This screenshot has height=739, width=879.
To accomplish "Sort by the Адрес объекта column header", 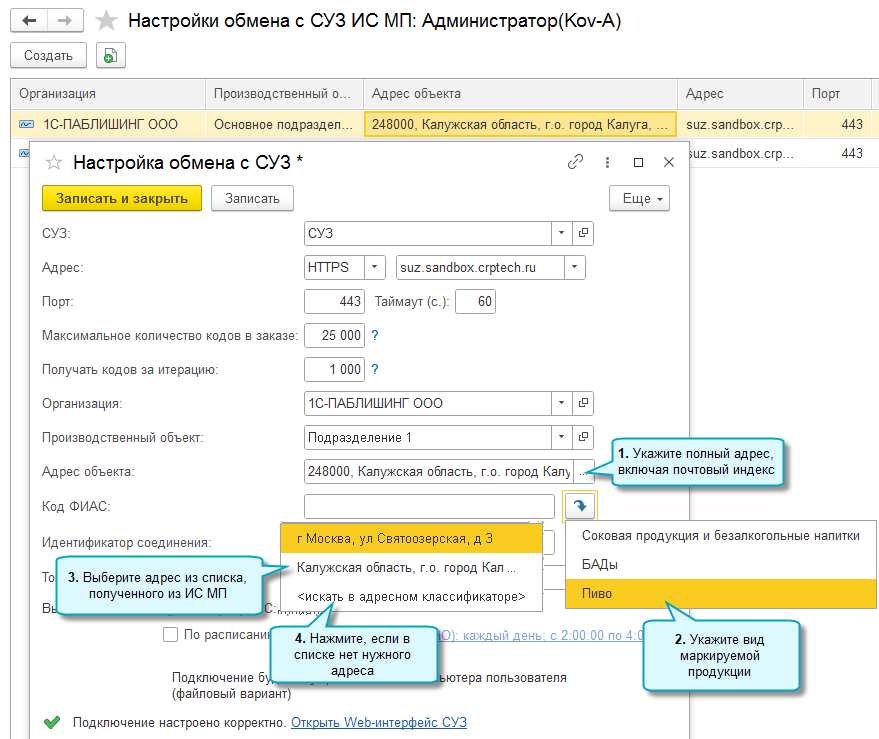I will click(x=520, y=94).
